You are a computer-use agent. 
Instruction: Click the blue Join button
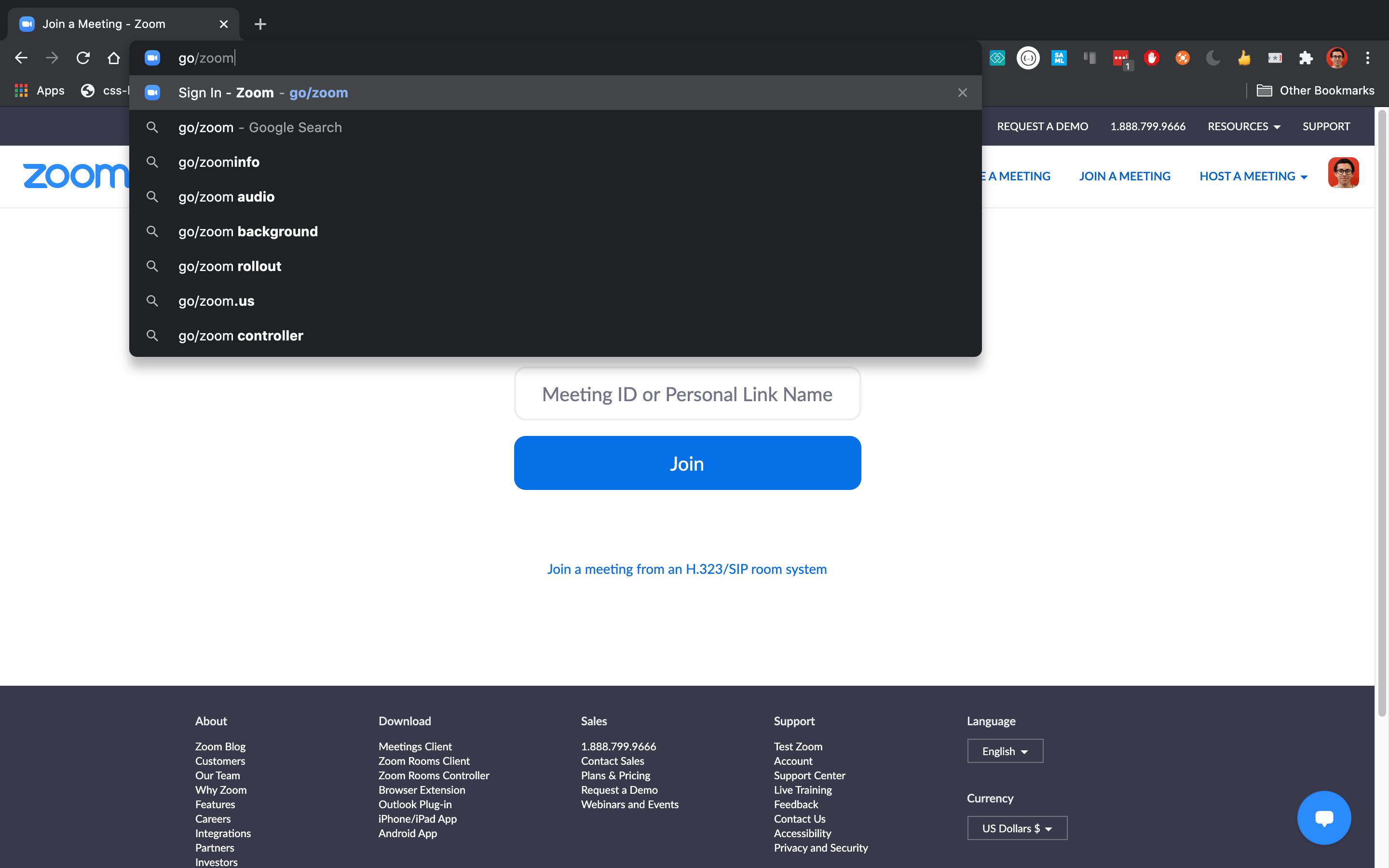(x=687, y=463)
